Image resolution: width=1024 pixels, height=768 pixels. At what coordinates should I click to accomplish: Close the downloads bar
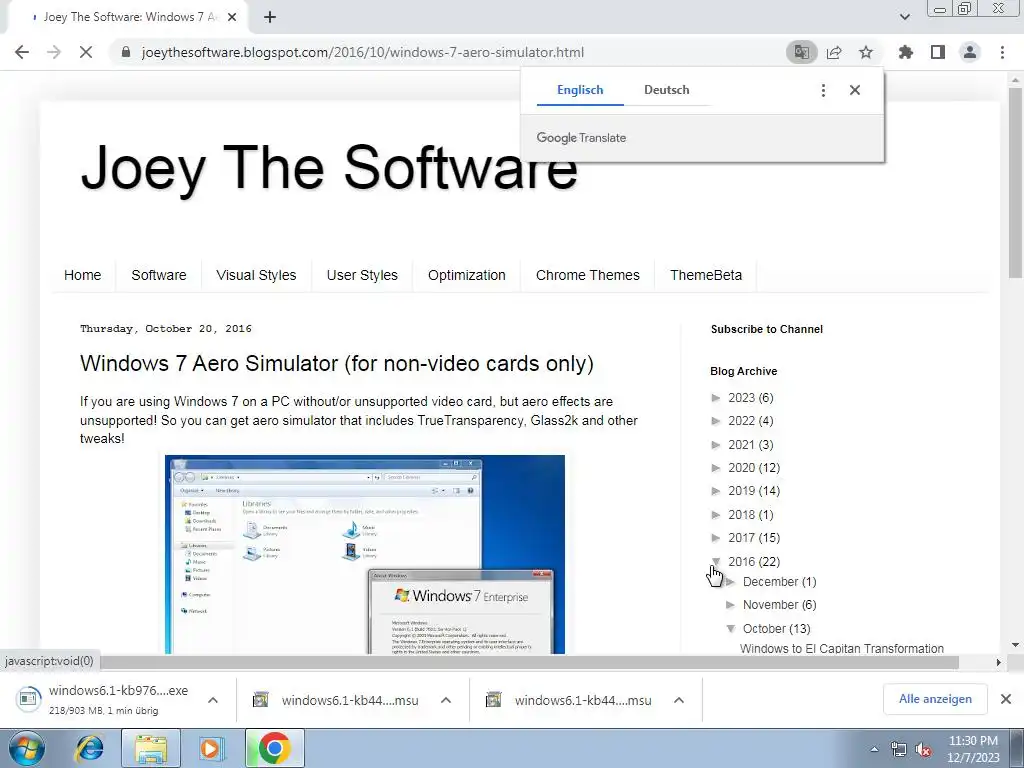1006,699
